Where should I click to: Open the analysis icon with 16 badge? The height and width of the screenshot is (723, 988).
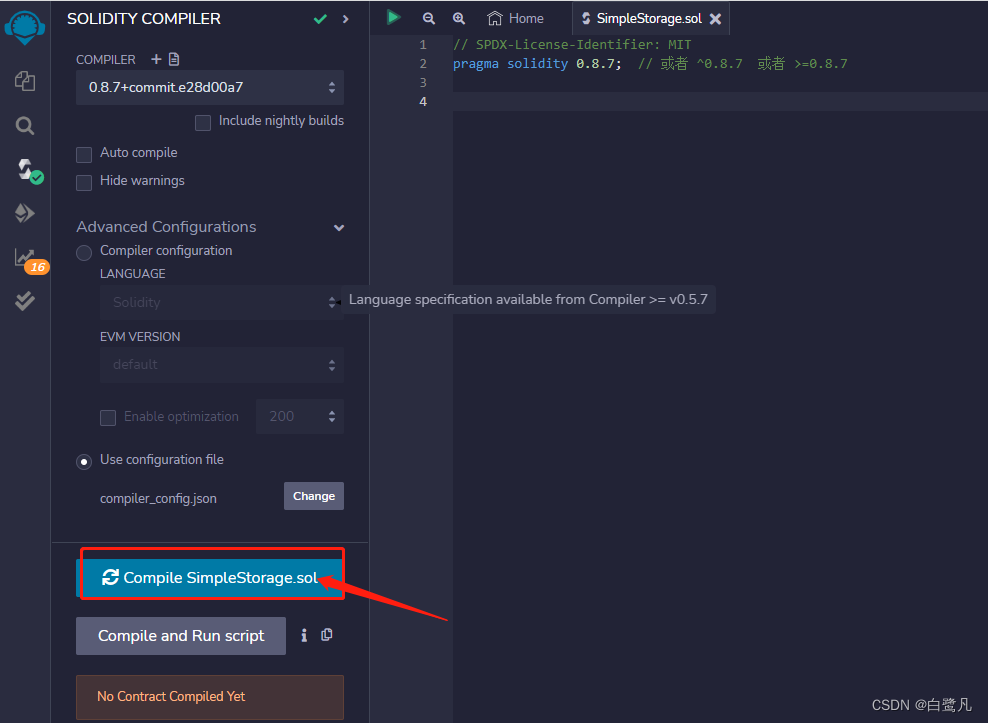click(x=30, y=259)
